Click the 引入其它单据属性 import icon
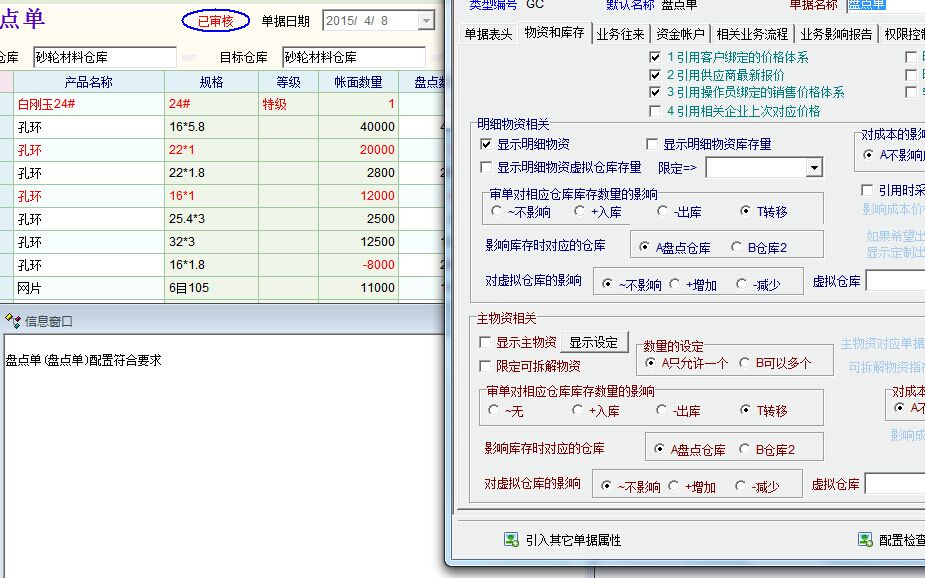Image resolution: width=925 pixels, height=578 pixels. [x=511, y=540]
